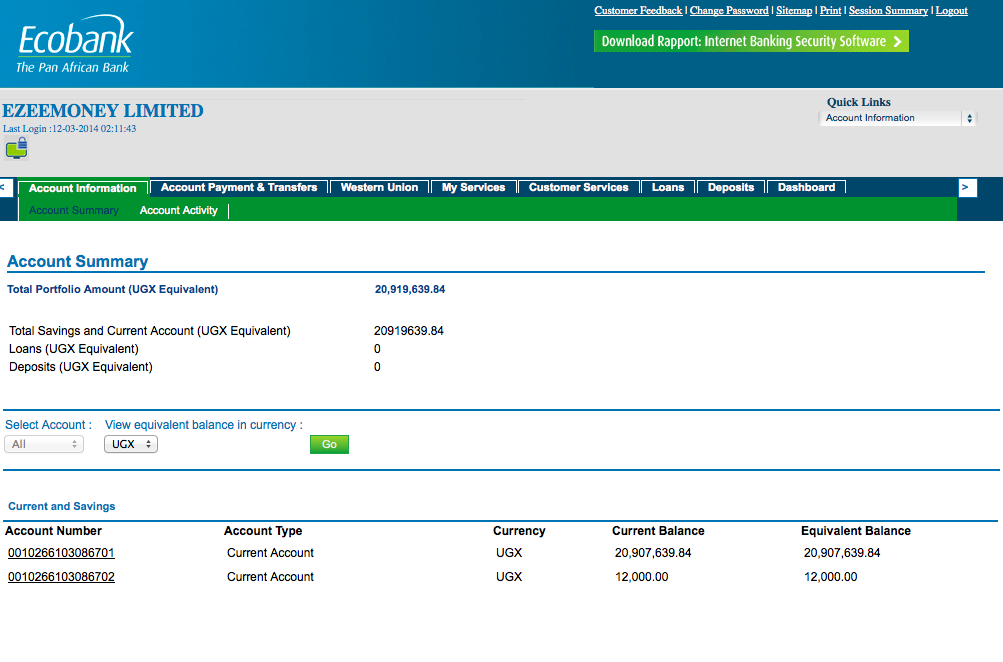Click account number 0010266103086702

point(59,576)
